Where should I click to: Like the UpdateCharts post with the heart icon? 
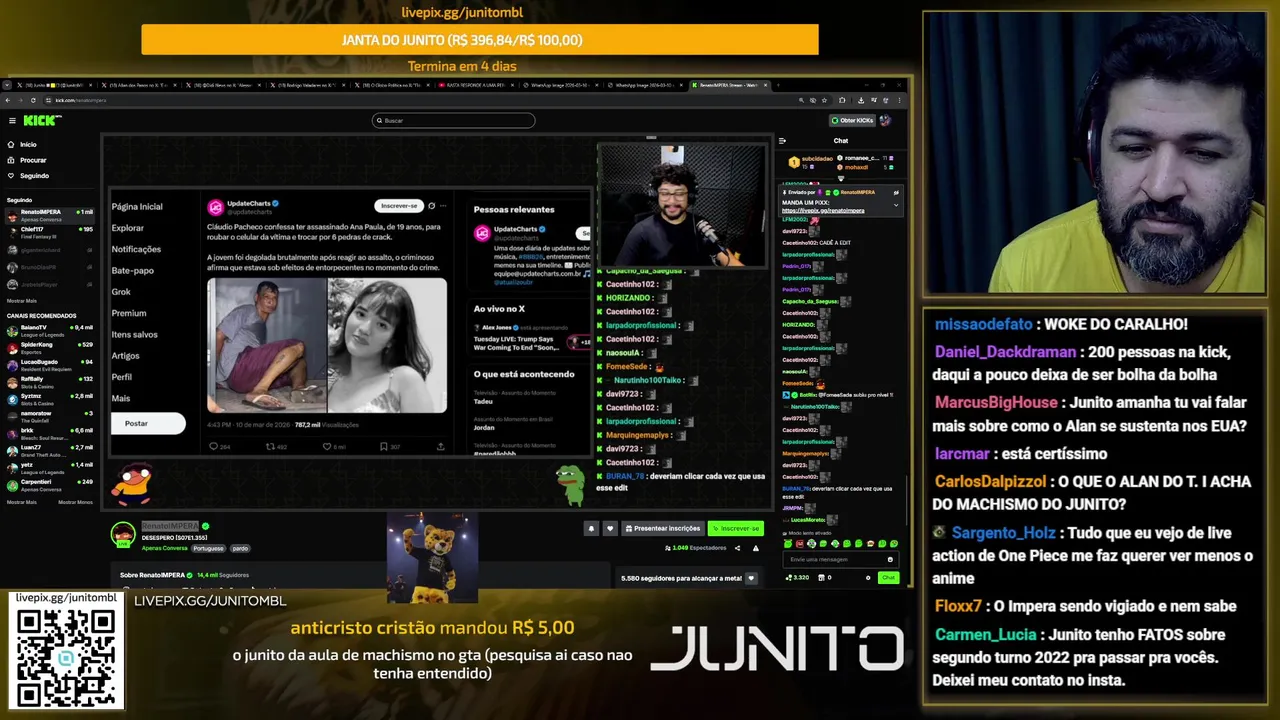pyautogui.click(x=326, y=446)
